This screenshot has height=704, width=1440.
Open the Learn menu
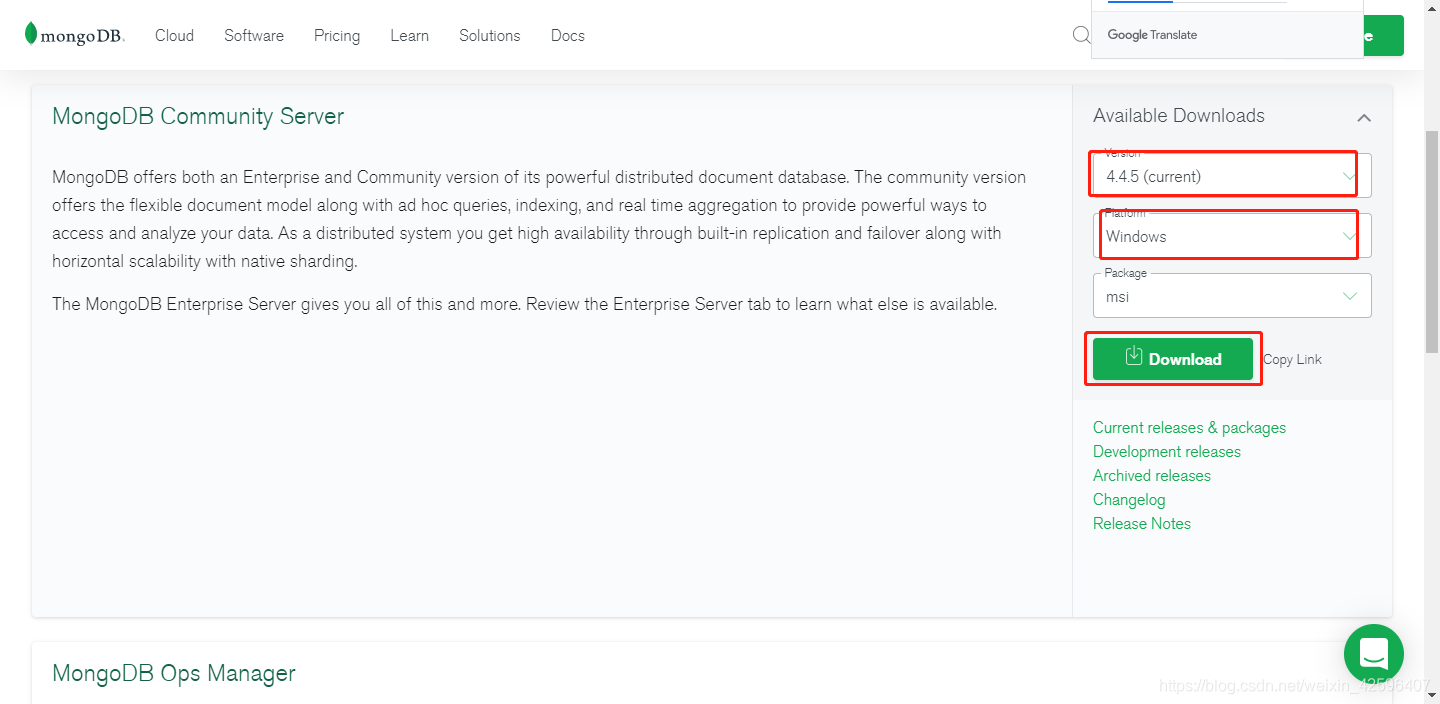pyautogui.click(x=409, y=35)
